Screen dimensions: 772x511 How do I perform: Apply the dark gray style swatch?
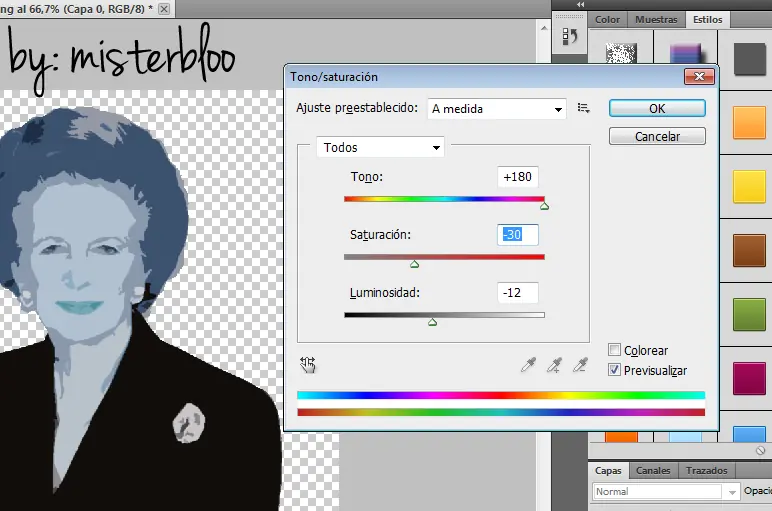pyautogui.click(x=750, y=59)
